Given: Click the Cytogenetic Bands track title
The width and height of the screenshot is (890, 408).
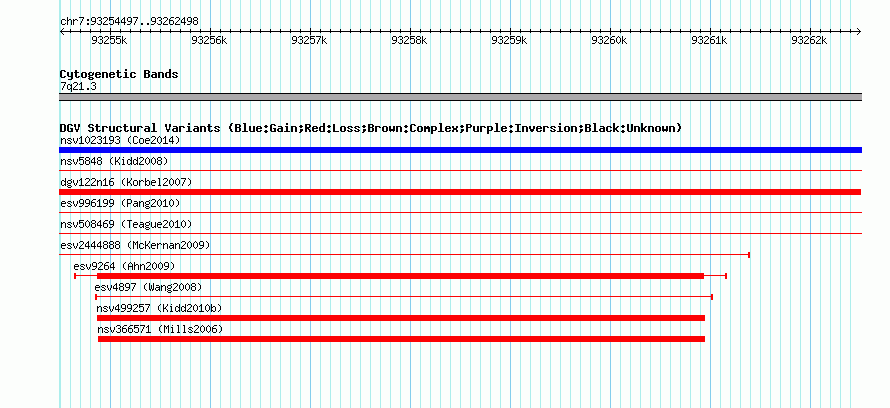Looking at the screenshot, I should click(119, 74).
